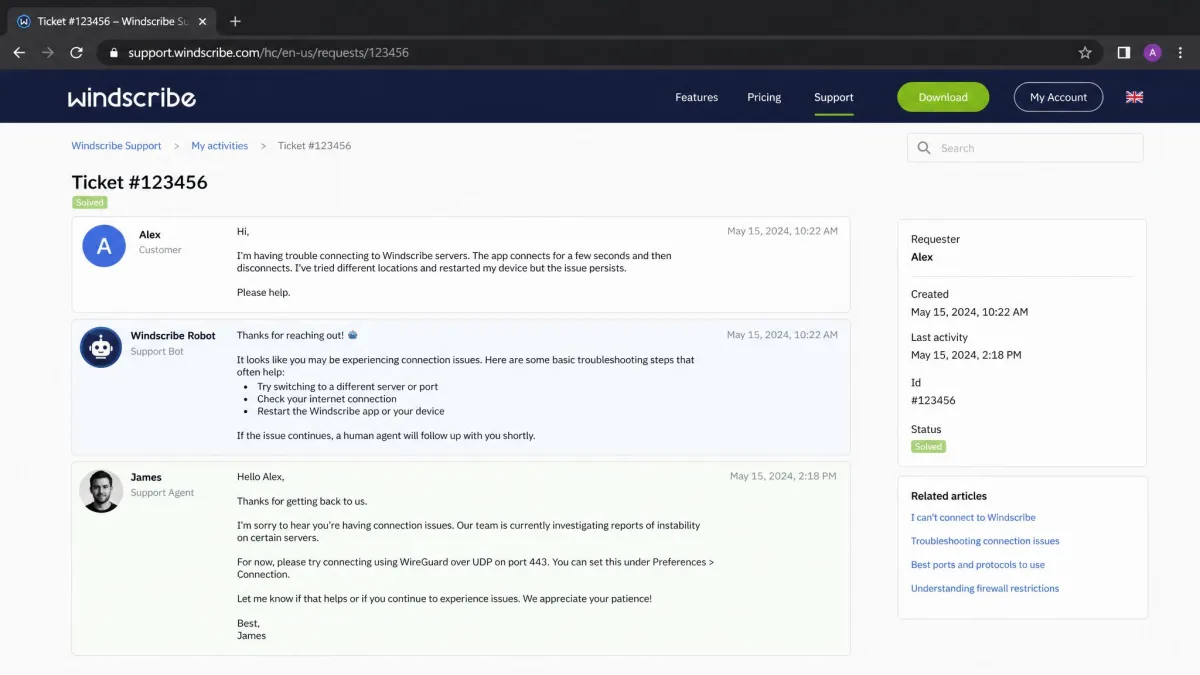Viewport: 1200px width, 675px height.
Task: Open the Pricing menu item
Action: coord(764,97)
